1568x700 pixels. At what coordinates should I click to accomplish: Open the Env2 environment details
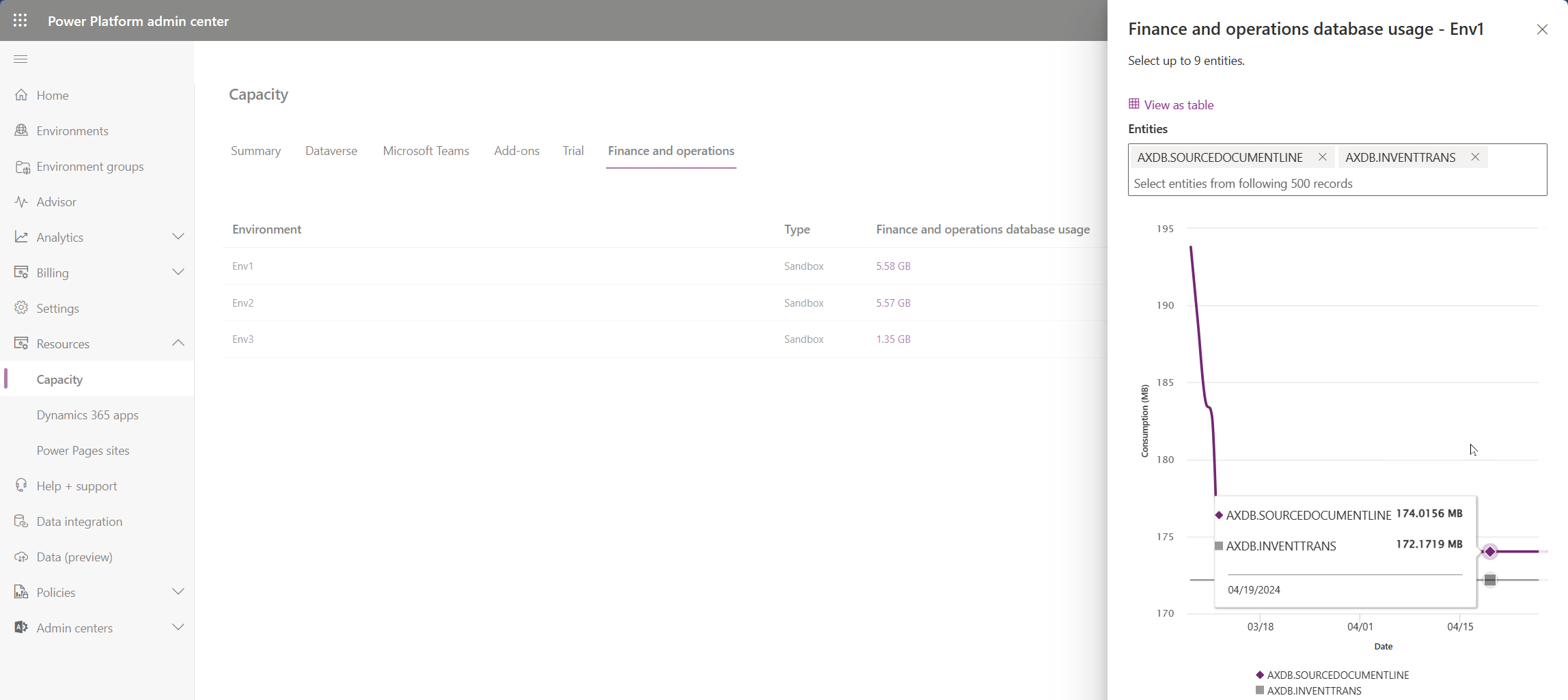point(243,303)
